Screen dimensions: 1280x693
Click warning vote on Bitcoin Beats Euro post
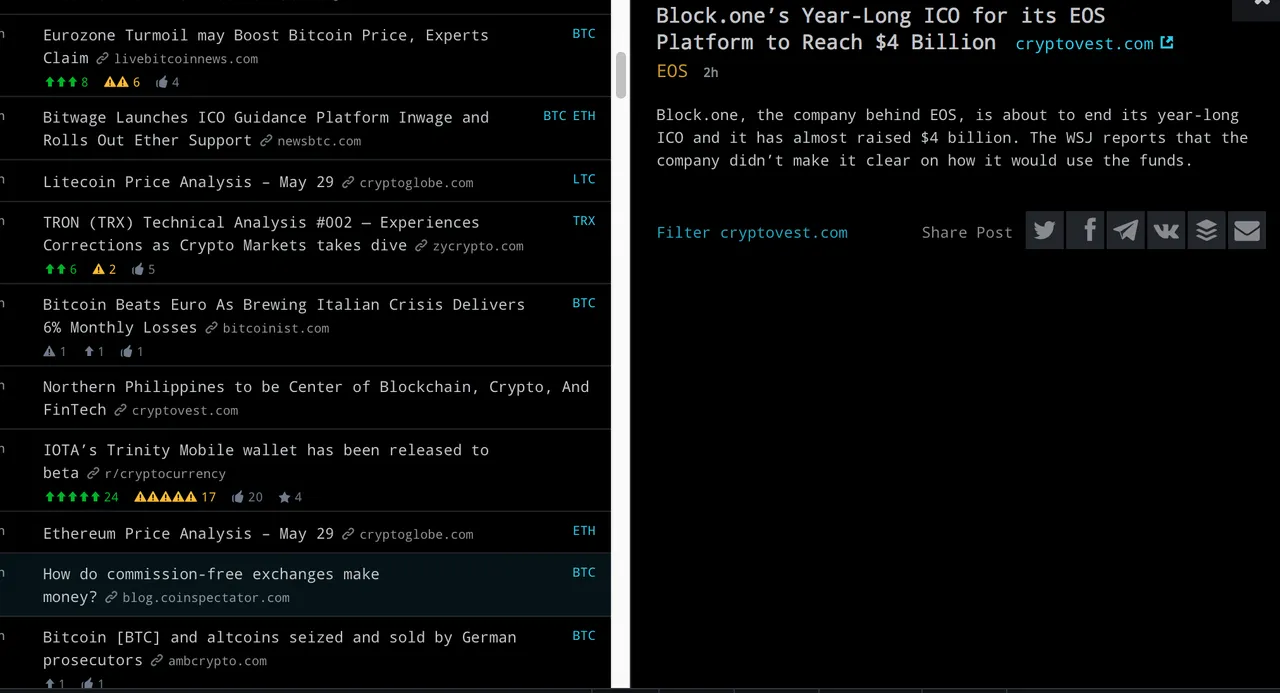click(x=55, y=351)
